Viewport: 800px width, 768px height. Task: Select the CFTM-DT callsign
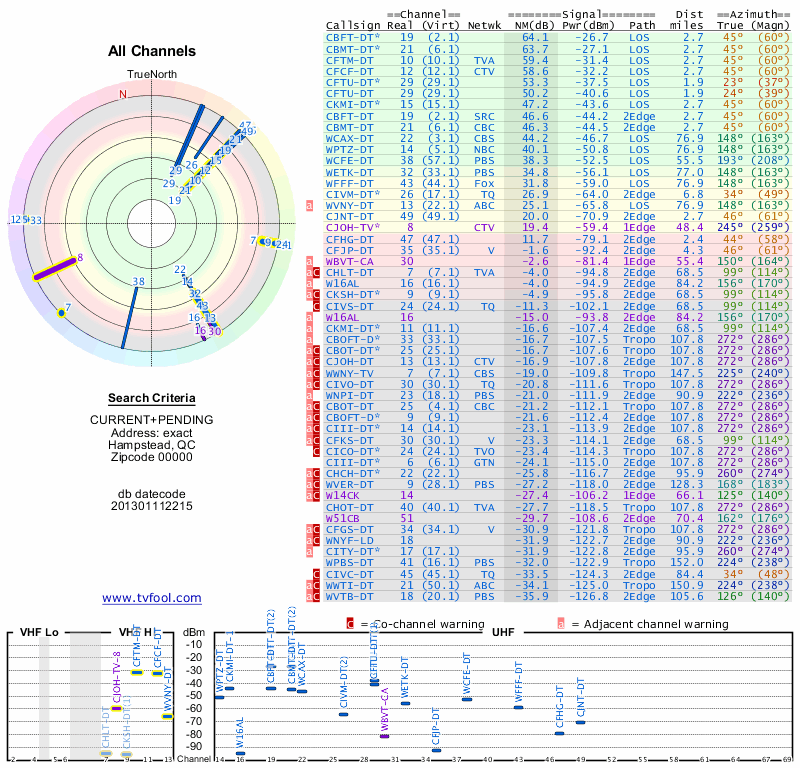[x=350, y=60]
